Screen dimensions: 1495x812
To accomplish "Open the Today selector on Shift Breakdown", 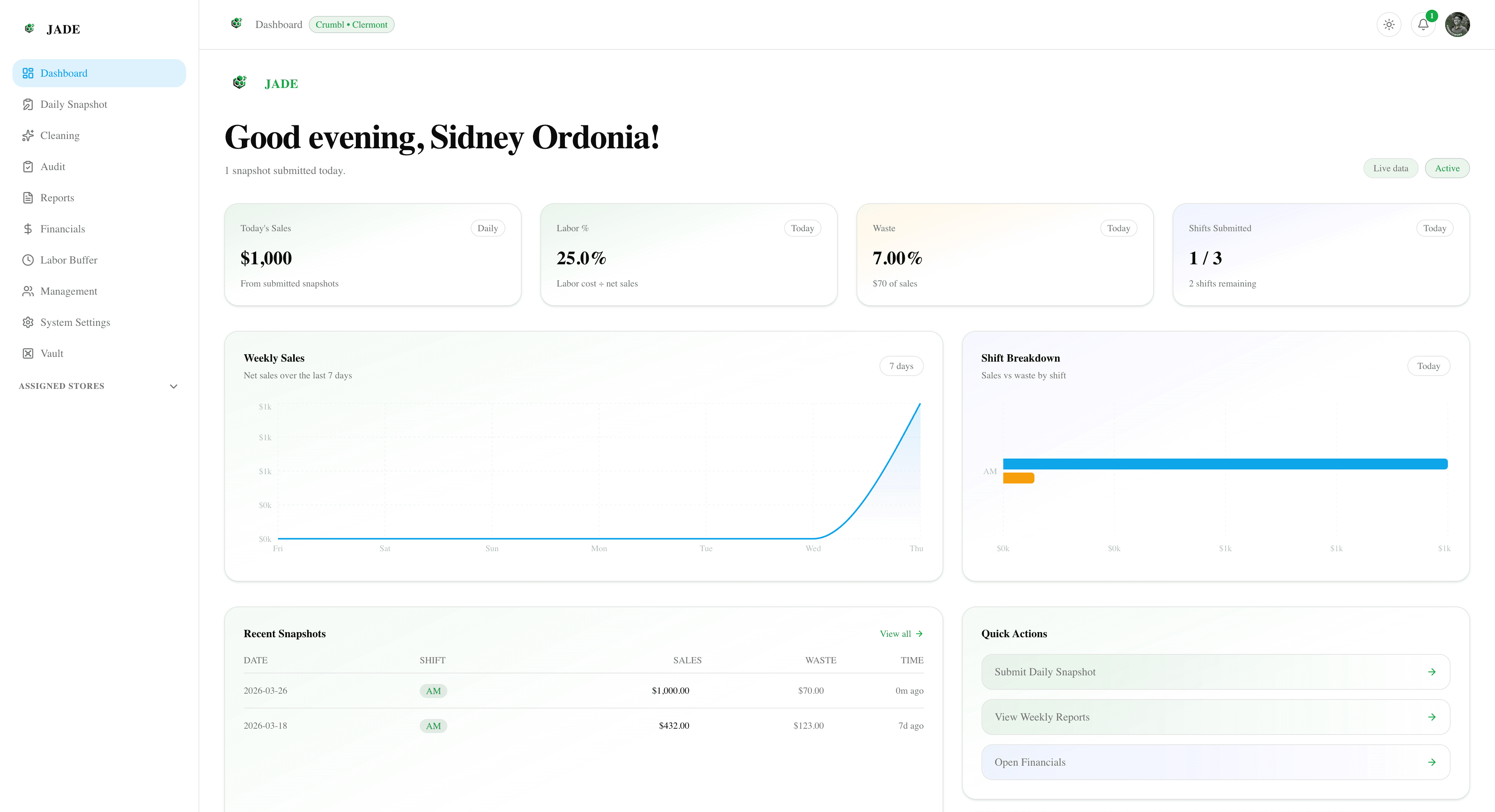I will 1428,366.
